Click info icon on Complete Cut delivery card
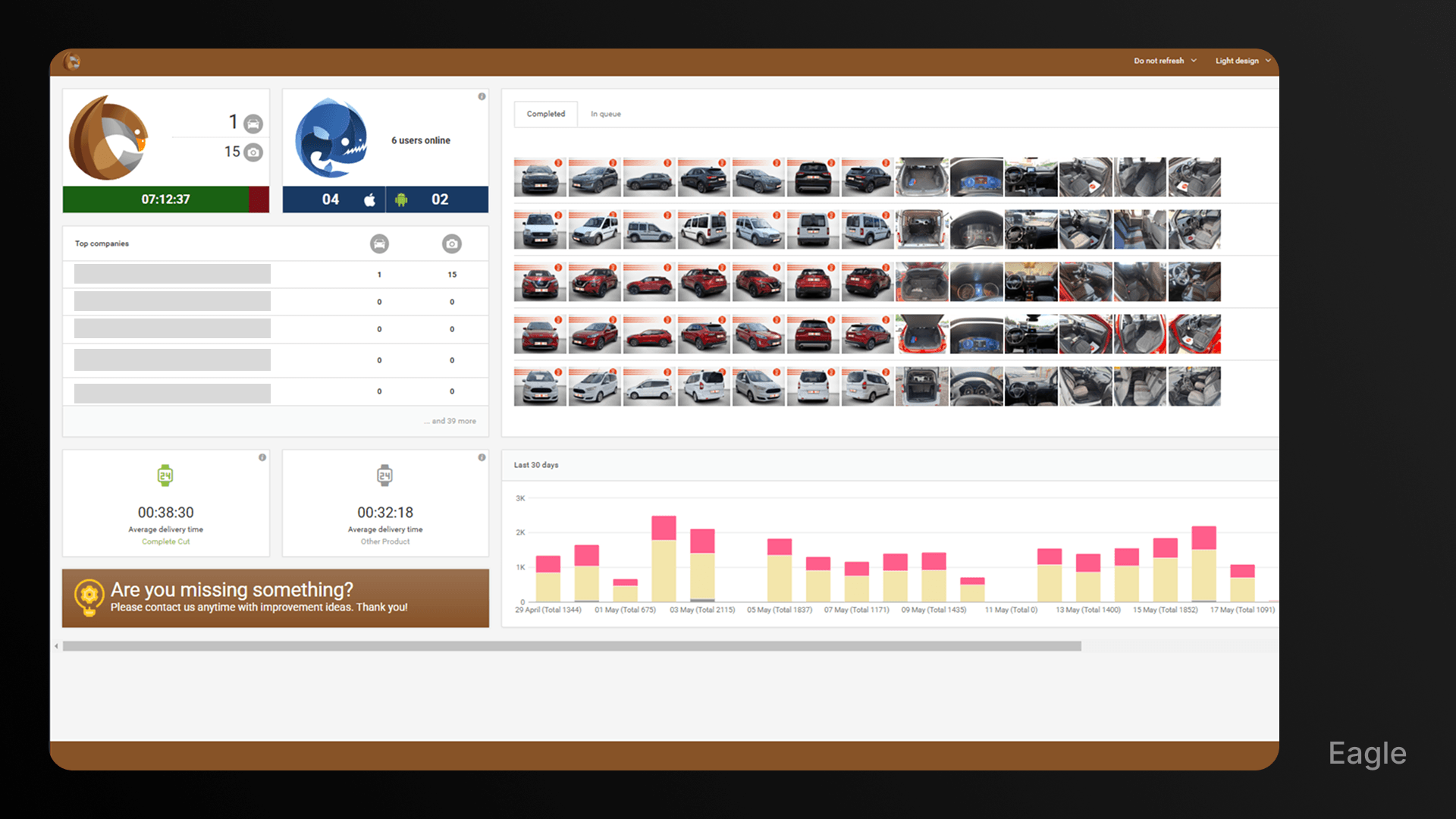Viewport: 1456px width, 819px height. (262, 457)
